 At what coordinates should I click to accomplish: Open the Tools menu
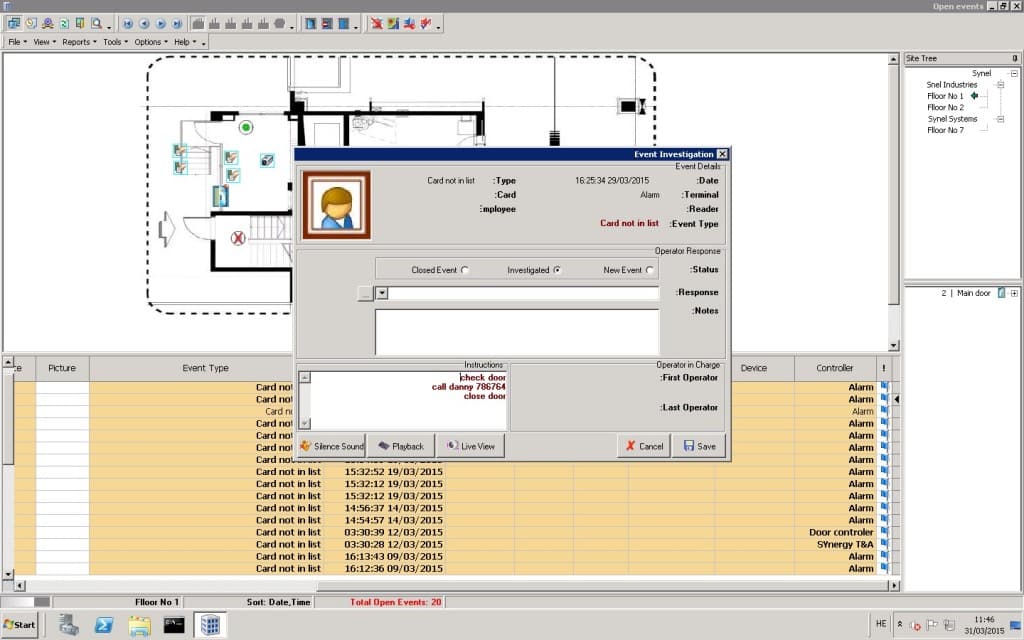point(113,42)
